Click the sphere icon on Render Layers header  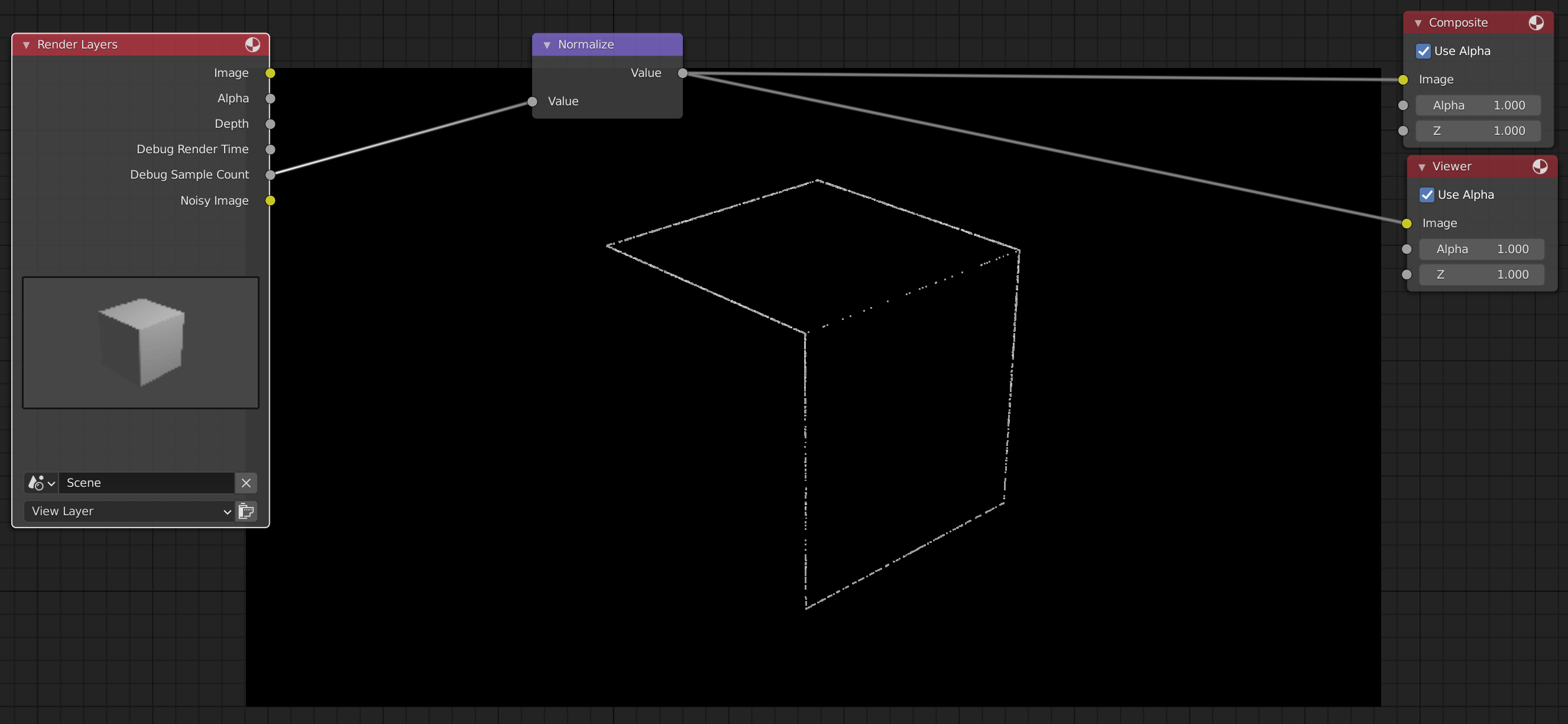pos(252,44)
